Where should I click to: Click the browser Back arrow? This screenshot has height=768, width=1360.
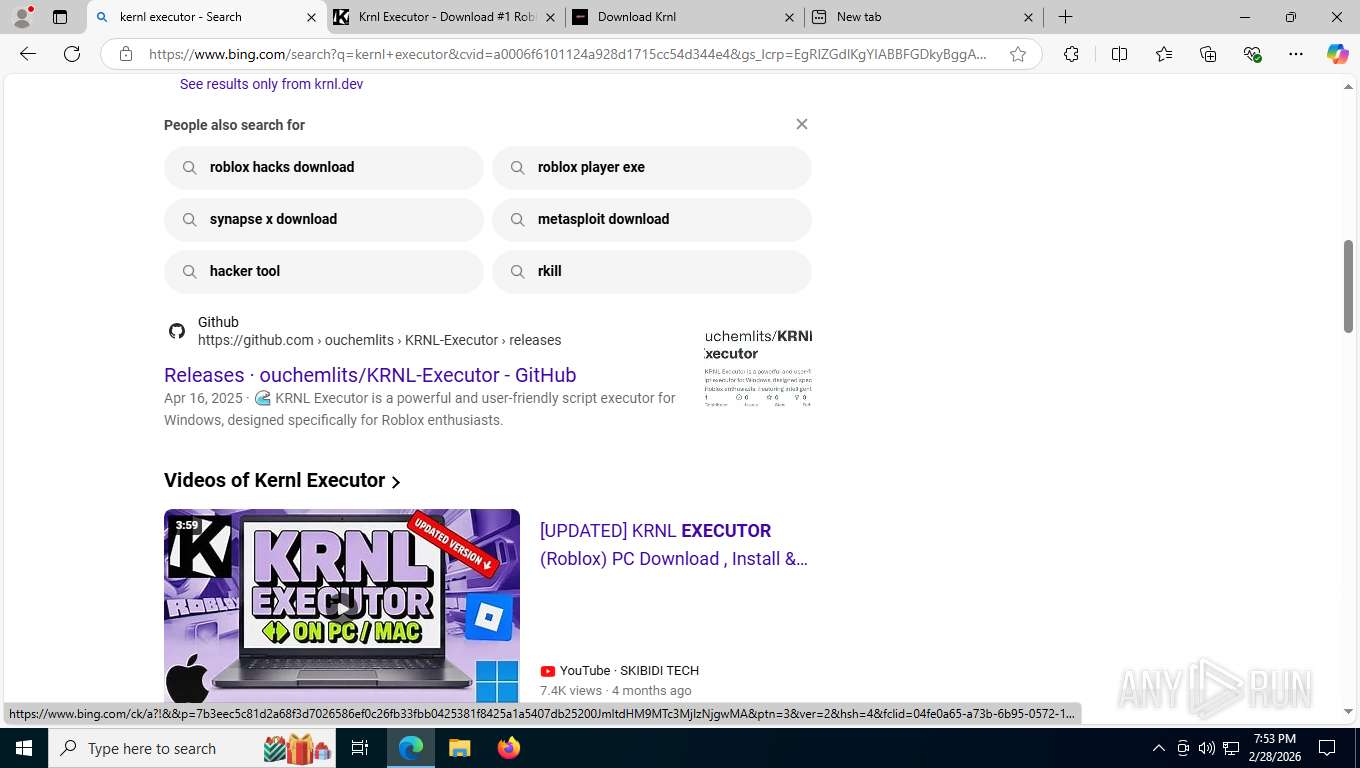pos(28,54)
